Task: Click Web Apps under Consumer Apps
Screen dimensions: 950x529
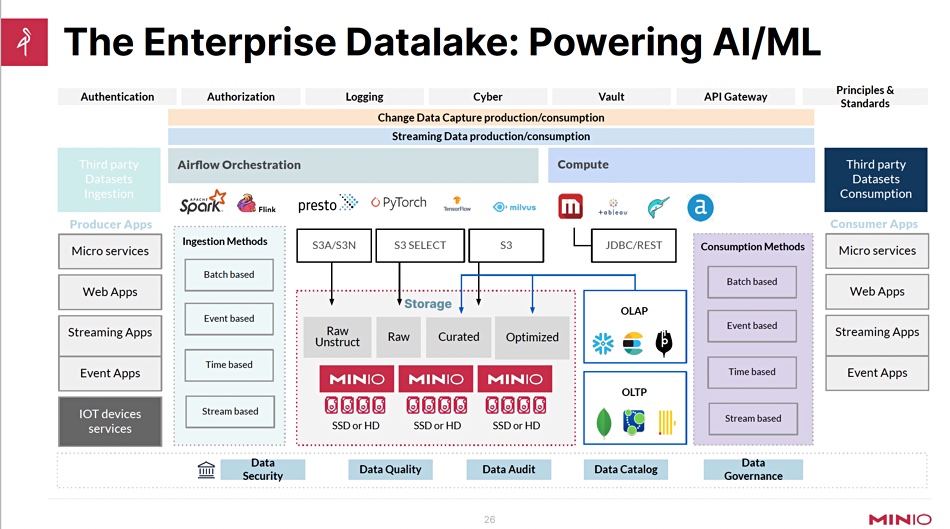Action: [877, 291]
